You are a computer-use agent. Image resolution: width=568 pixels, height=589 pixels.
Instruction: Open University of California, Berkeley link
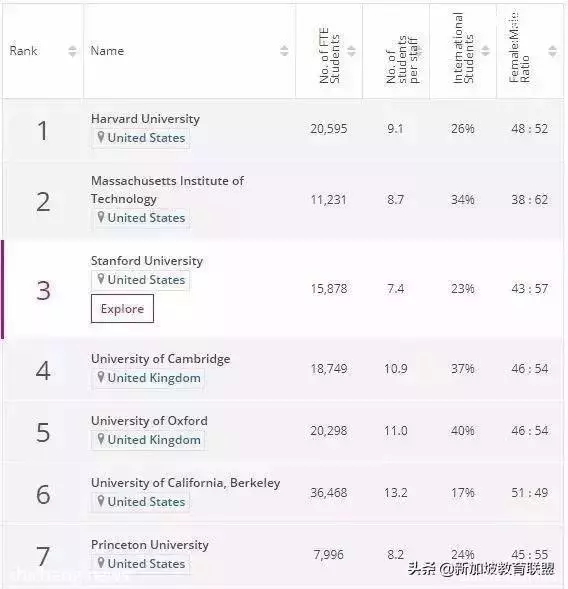(x=186, y=483)
